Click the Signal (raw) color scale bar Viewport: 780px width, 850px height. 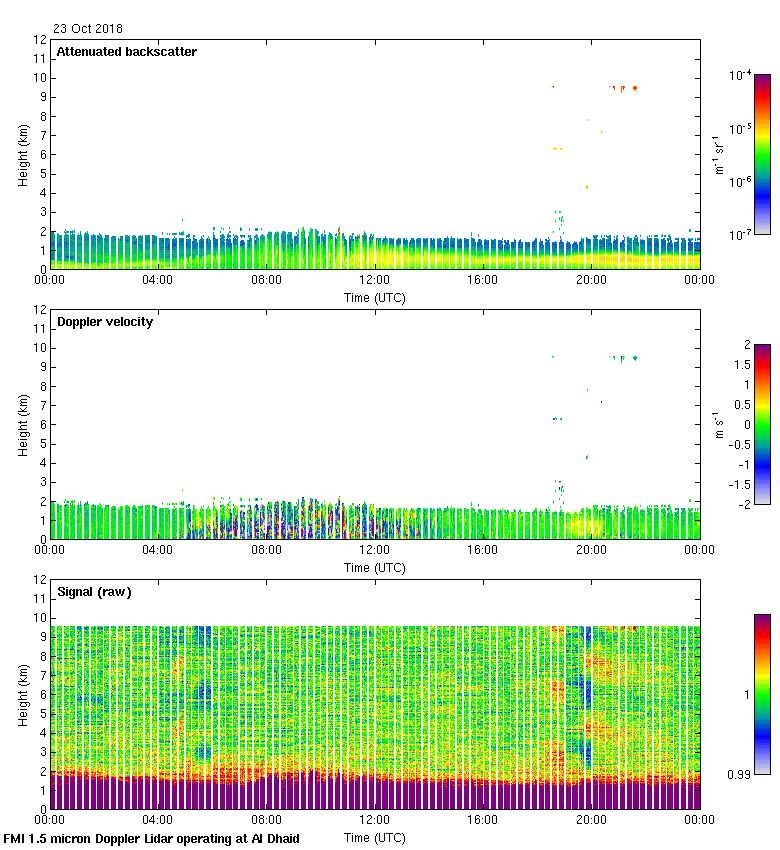point(762,693)
